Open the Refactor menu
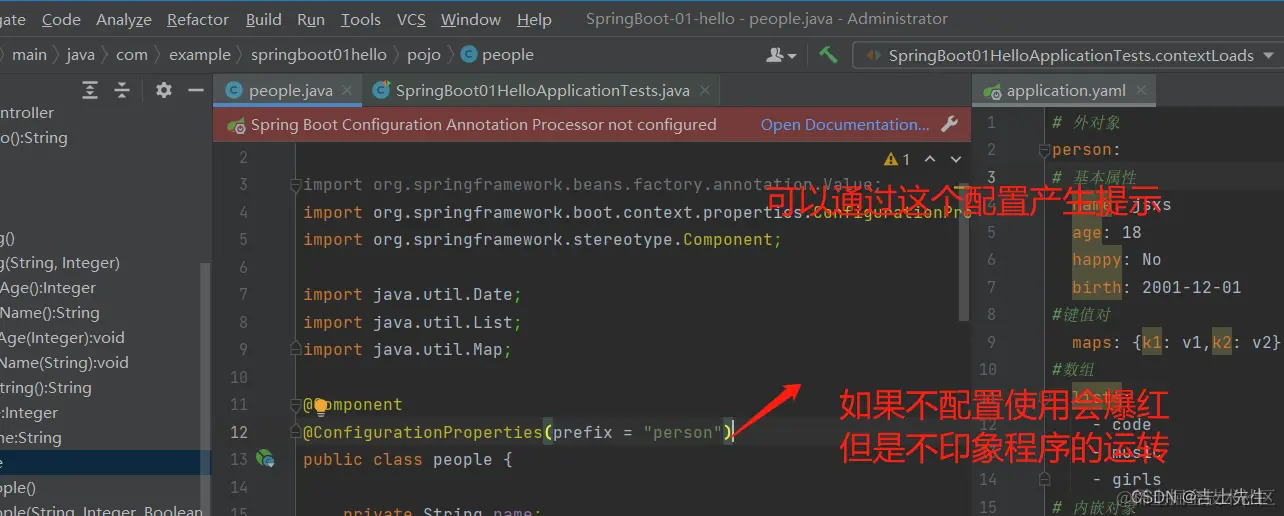 point(198,19)
